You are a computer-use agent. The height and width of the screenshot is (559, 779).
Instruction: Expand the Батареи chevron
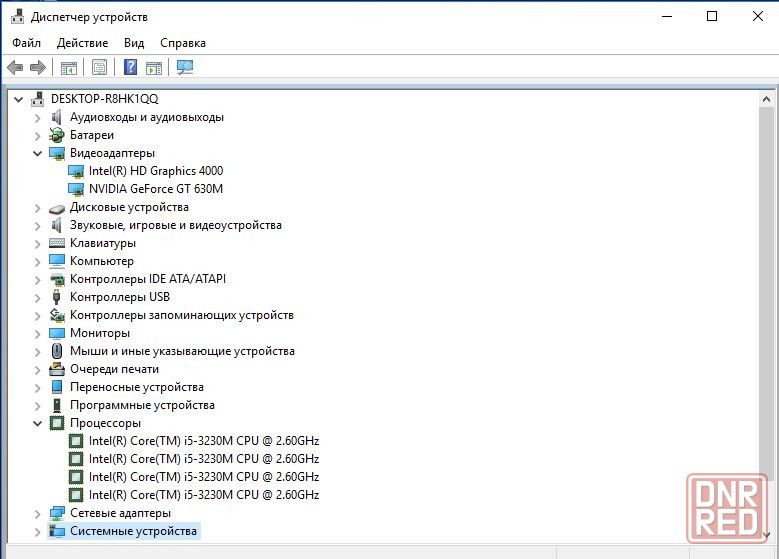pyautogui.click(x=37, y=136)
